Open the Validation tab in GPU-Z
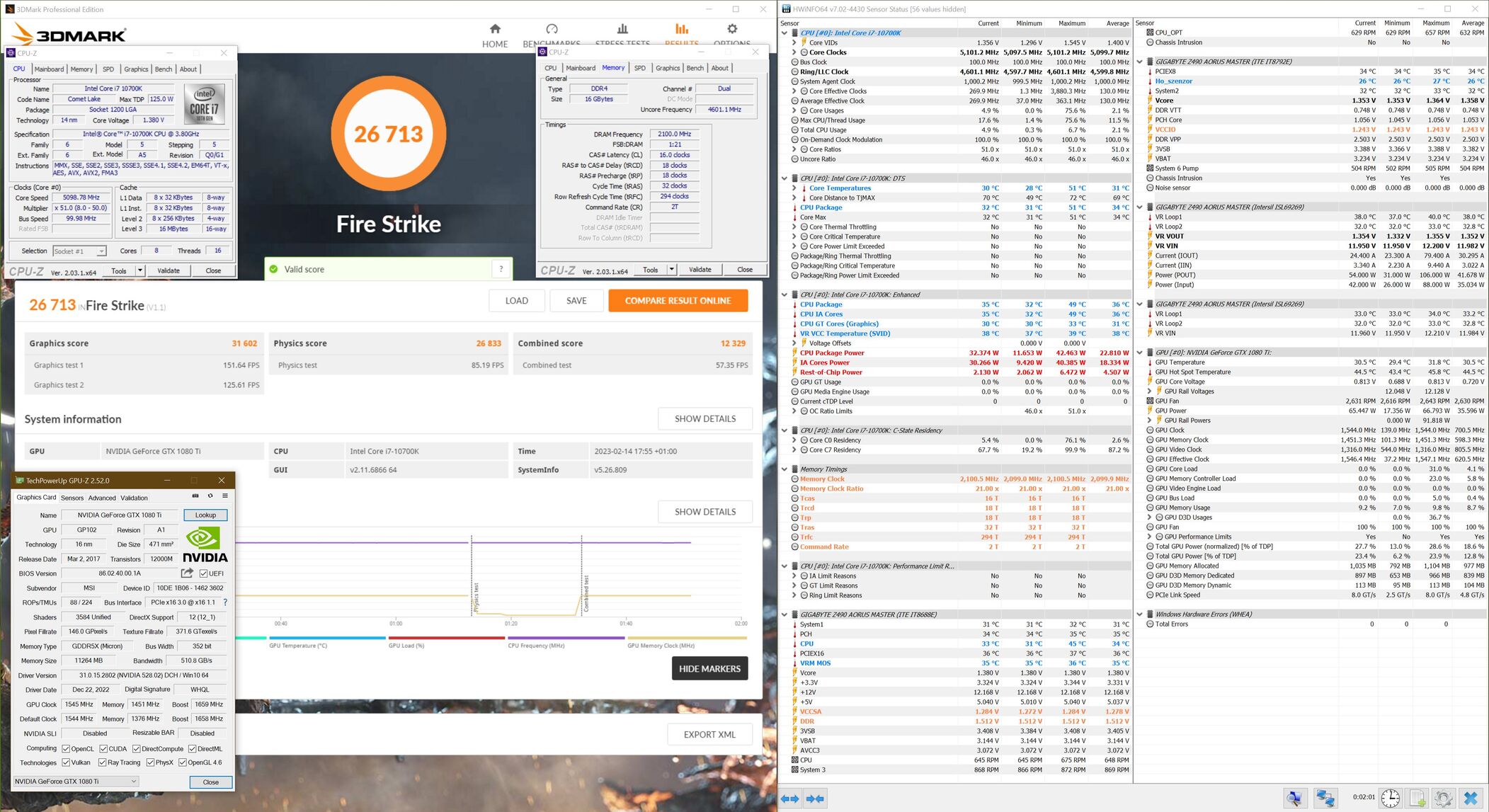The image size is (1489, 812). point(135,498)
